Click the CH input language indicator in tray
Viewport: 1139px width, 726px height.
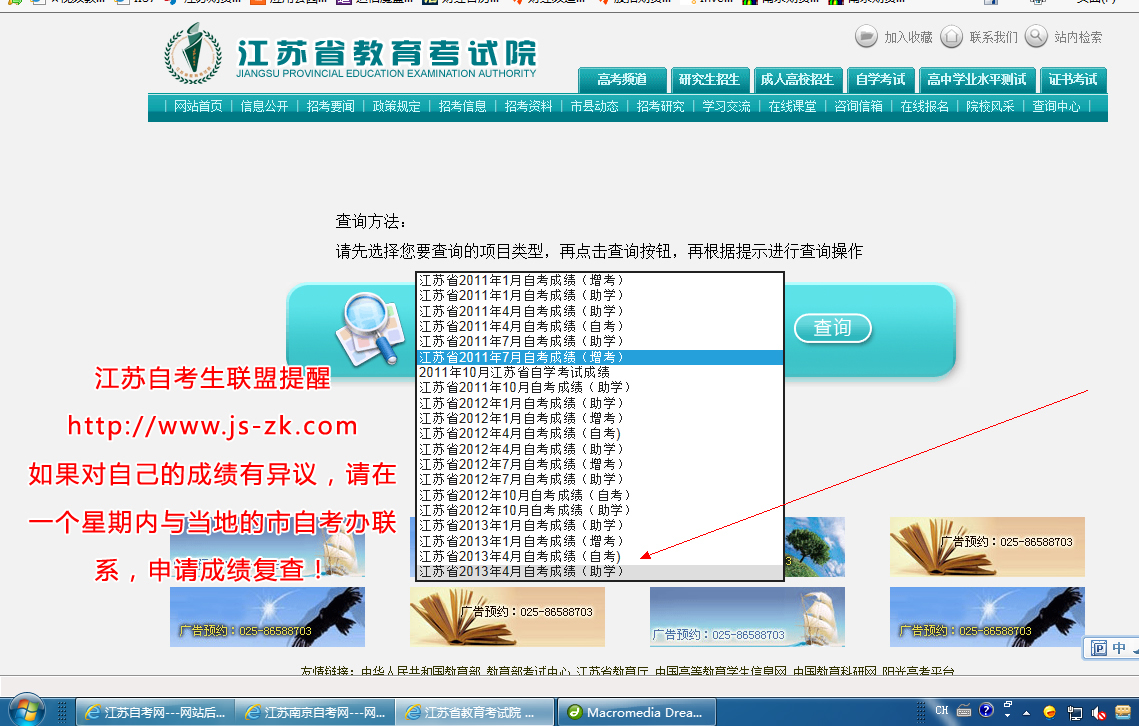click(x=941, y=711)
